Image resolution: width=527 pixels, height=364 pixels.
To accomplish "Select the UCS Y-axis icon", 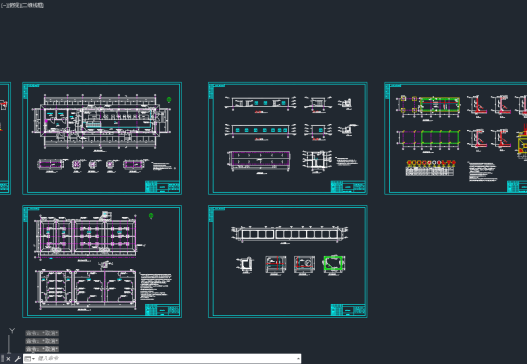I will [12, 331].
